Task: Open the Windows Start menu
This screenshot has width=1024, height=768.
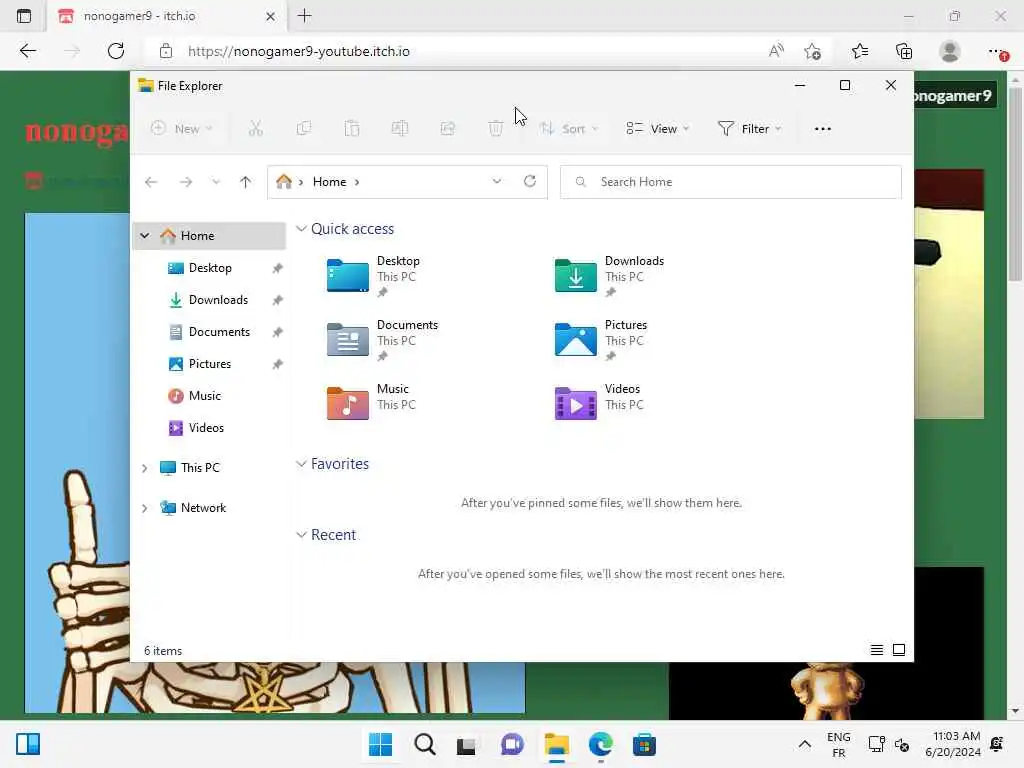Action: coord(380,744)
